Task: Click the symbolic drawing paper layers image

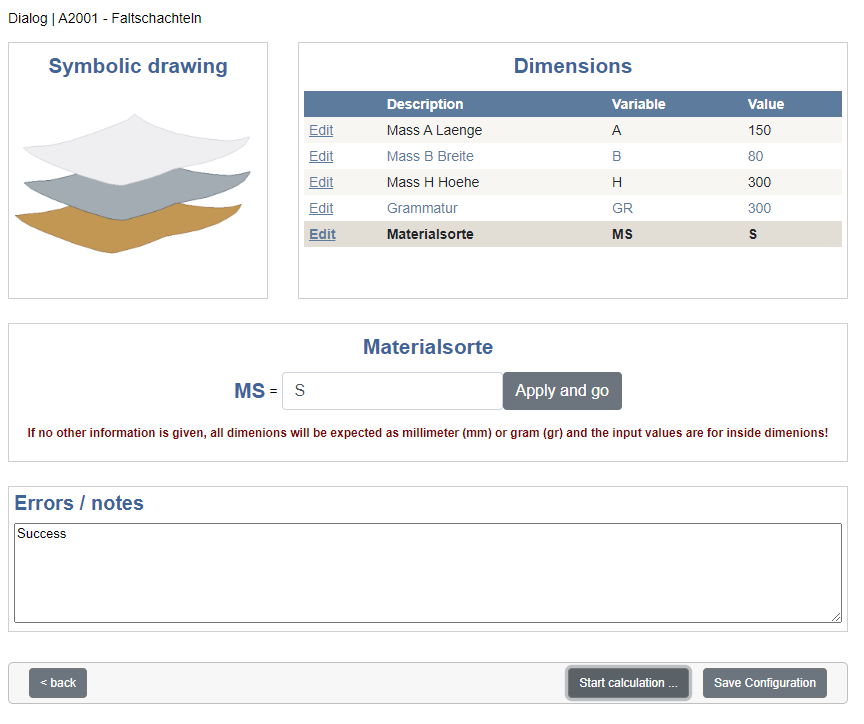Action: (x=133, y=183)
